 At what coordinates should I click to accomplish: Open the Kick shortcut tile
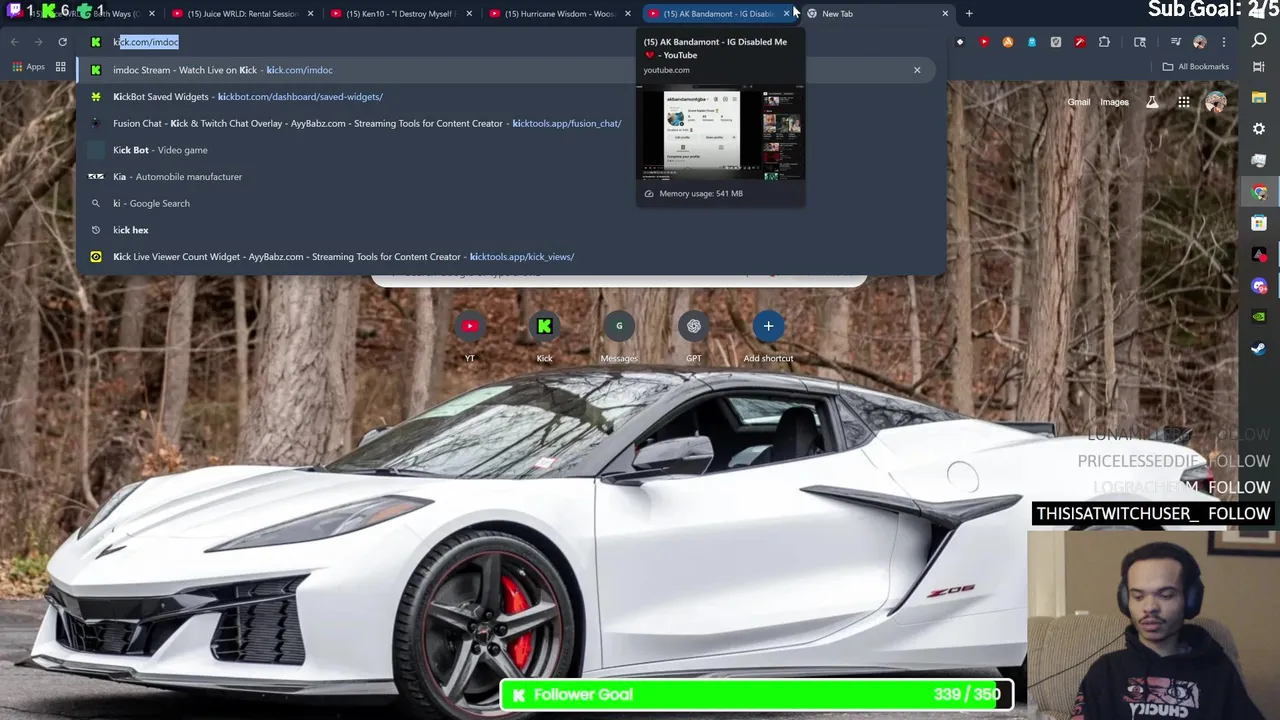[x=544, y=337]
